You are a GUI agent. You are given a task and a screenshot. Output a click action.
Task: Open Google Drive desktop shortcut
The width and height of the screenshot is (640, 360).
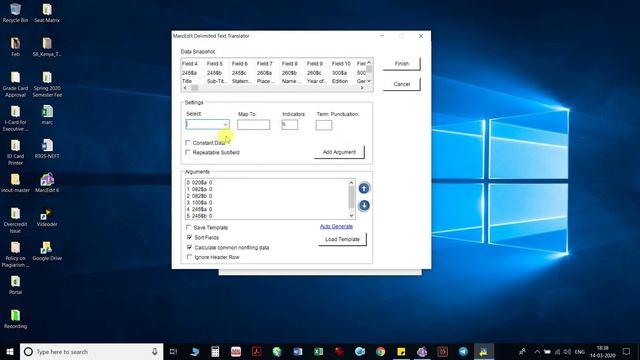(47, 251)
